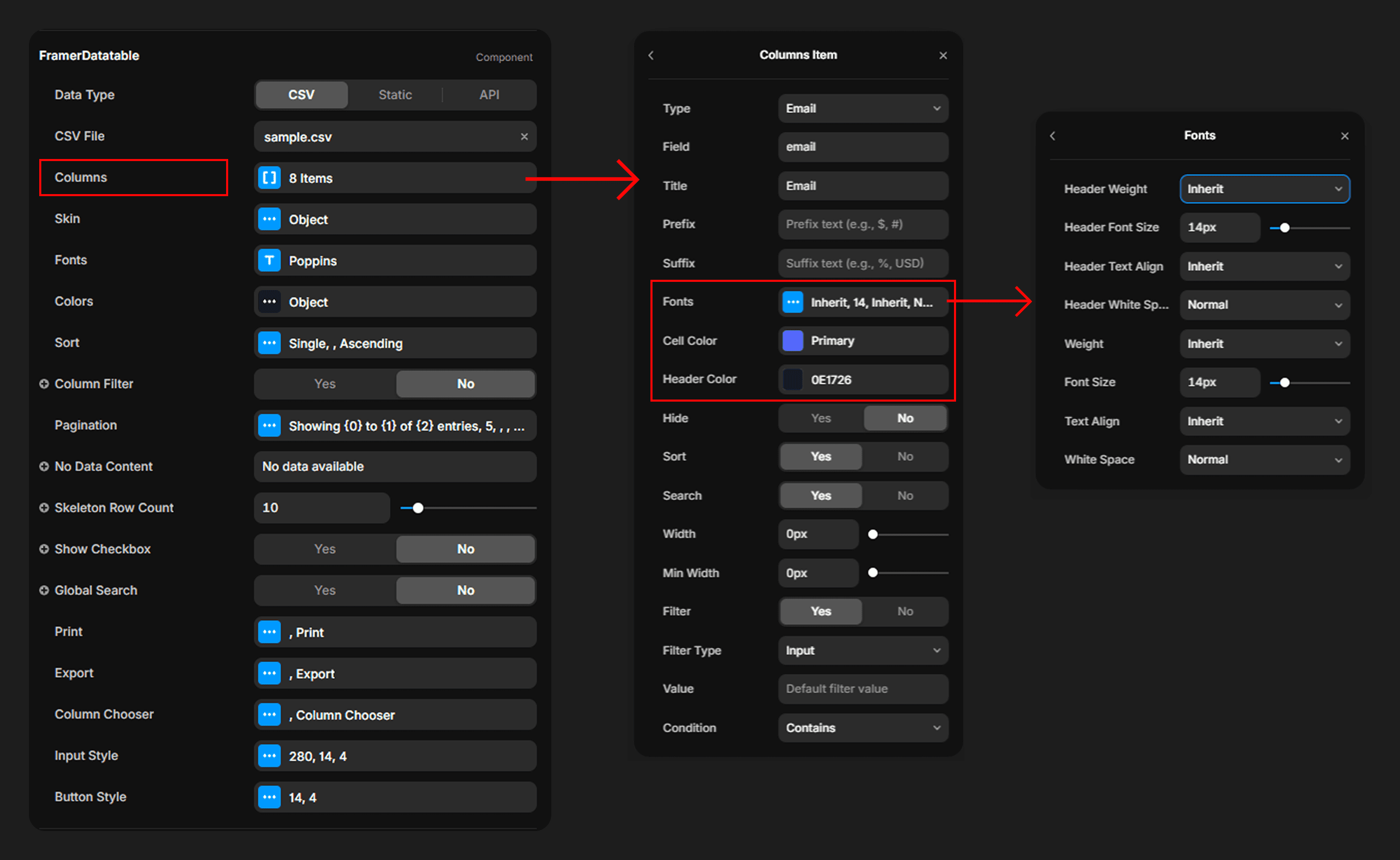Screen dimensions: 1400x860
Task: Select the API data type tab
Action: (x=489, y=94)
